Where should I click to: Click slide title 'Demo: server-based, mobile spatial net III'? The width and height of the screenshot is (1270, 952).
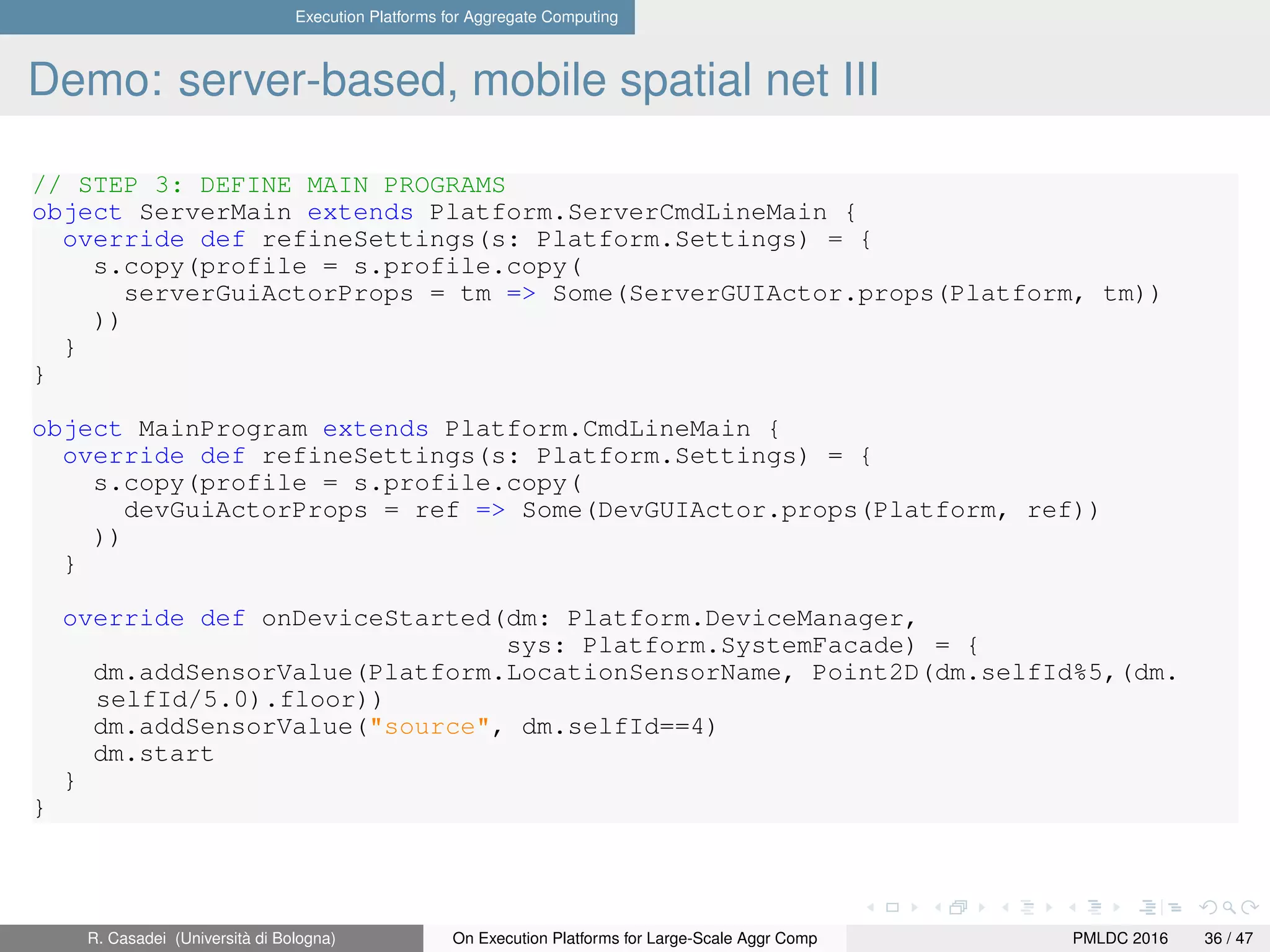coord(453,79)
